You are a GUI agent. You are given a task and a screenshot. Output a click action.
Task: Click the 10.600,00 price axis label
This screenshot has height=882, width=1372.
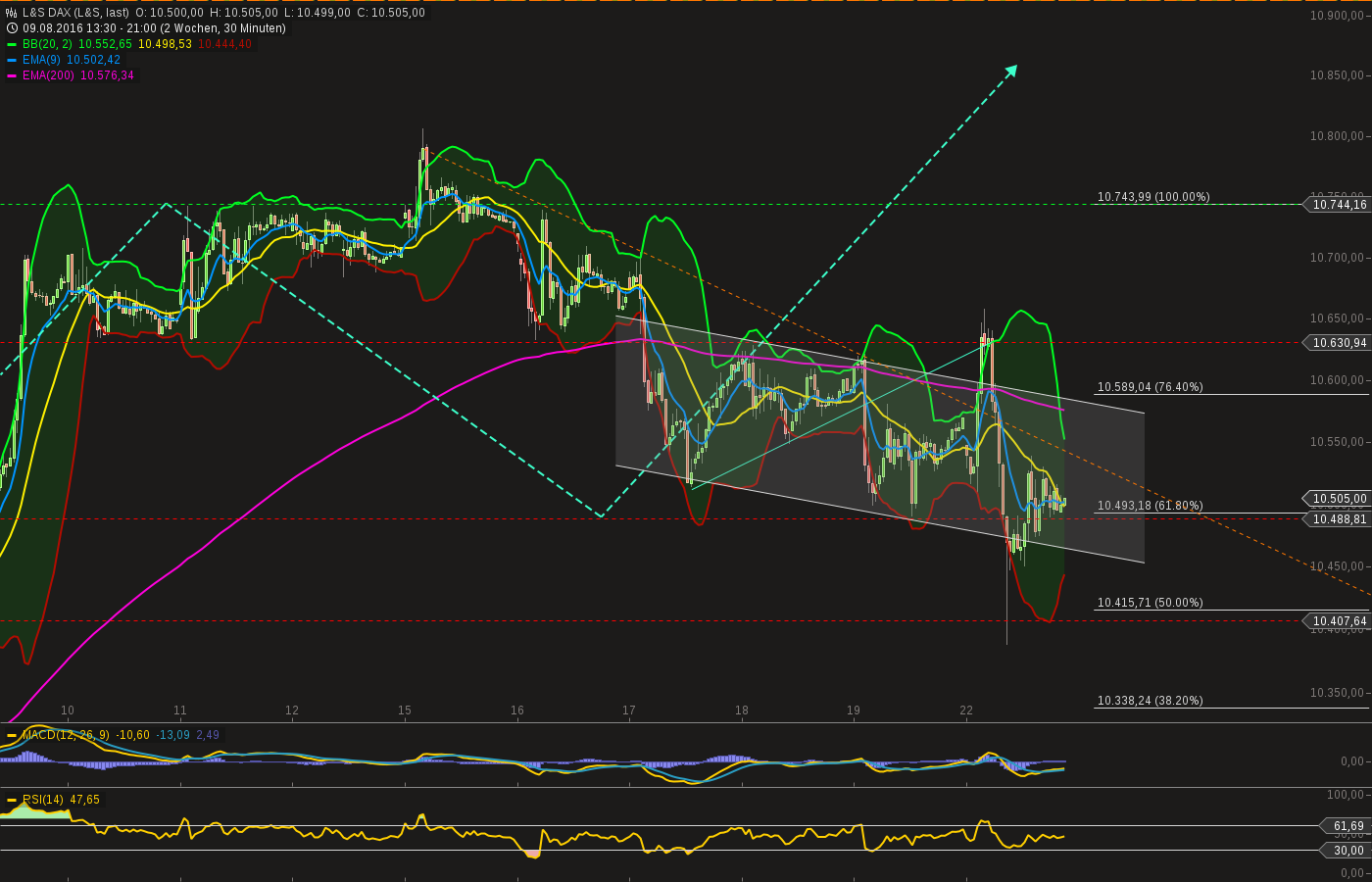pyautogui.click(x=1338, y=380)
